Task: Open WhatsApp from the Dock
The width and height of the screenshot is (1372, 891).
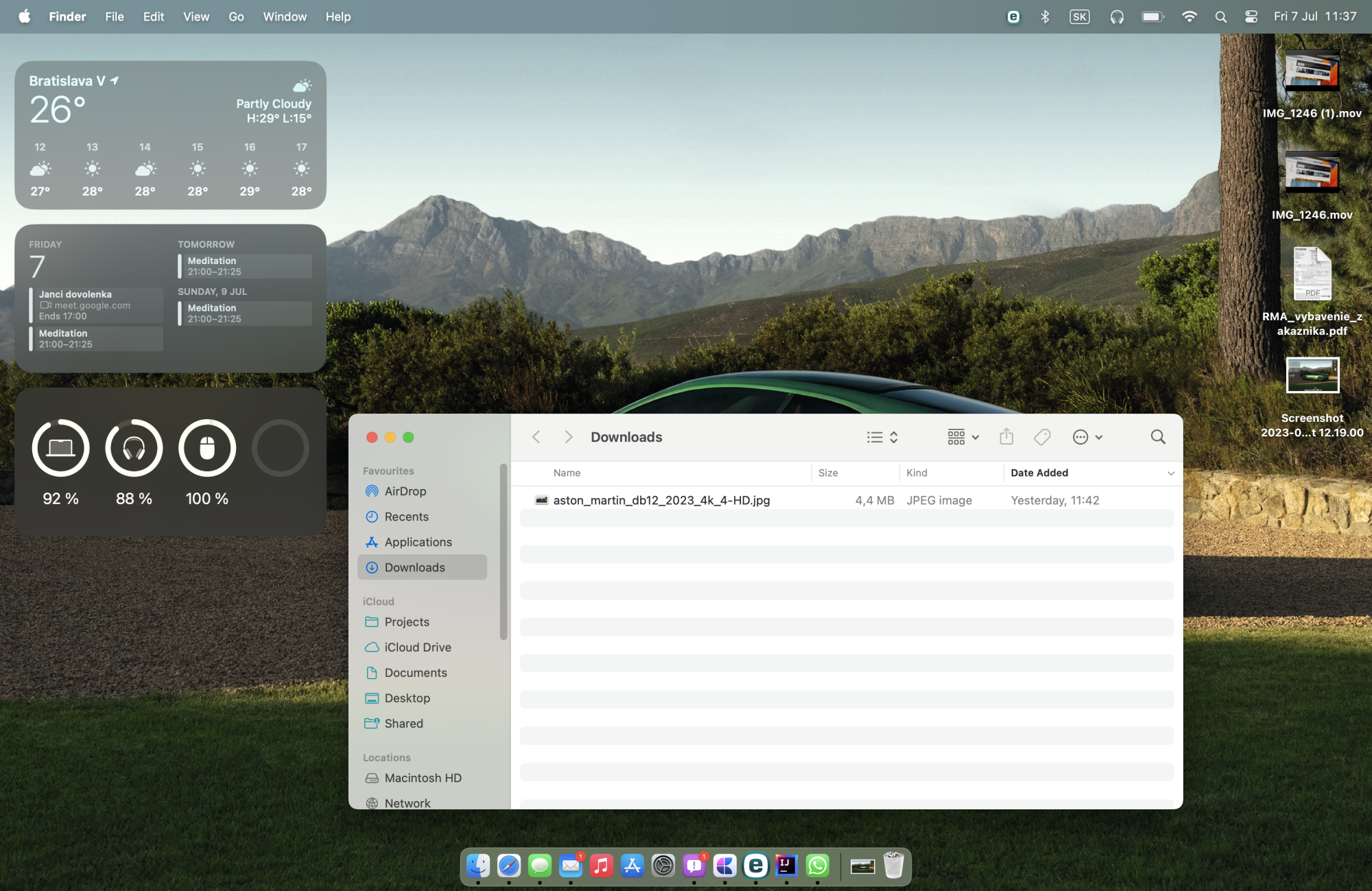Action: point(817,866)
